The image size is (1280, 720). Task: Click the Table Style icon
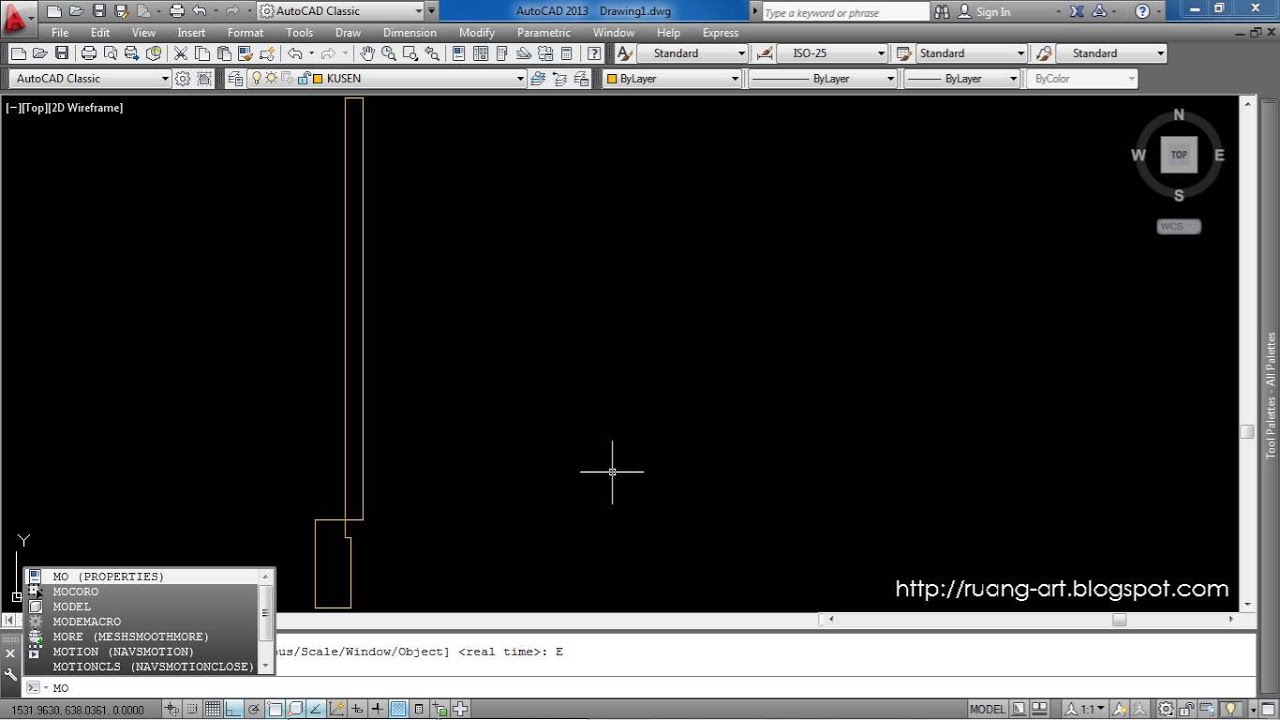tap(903, 53)
